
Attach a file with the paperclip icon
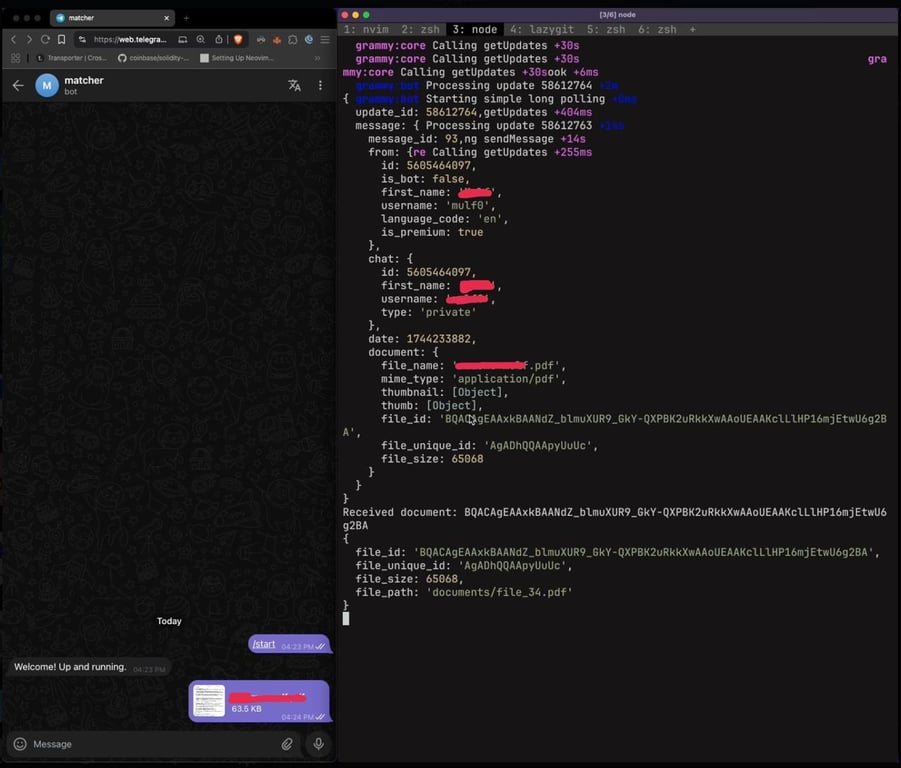pos(287,744)
